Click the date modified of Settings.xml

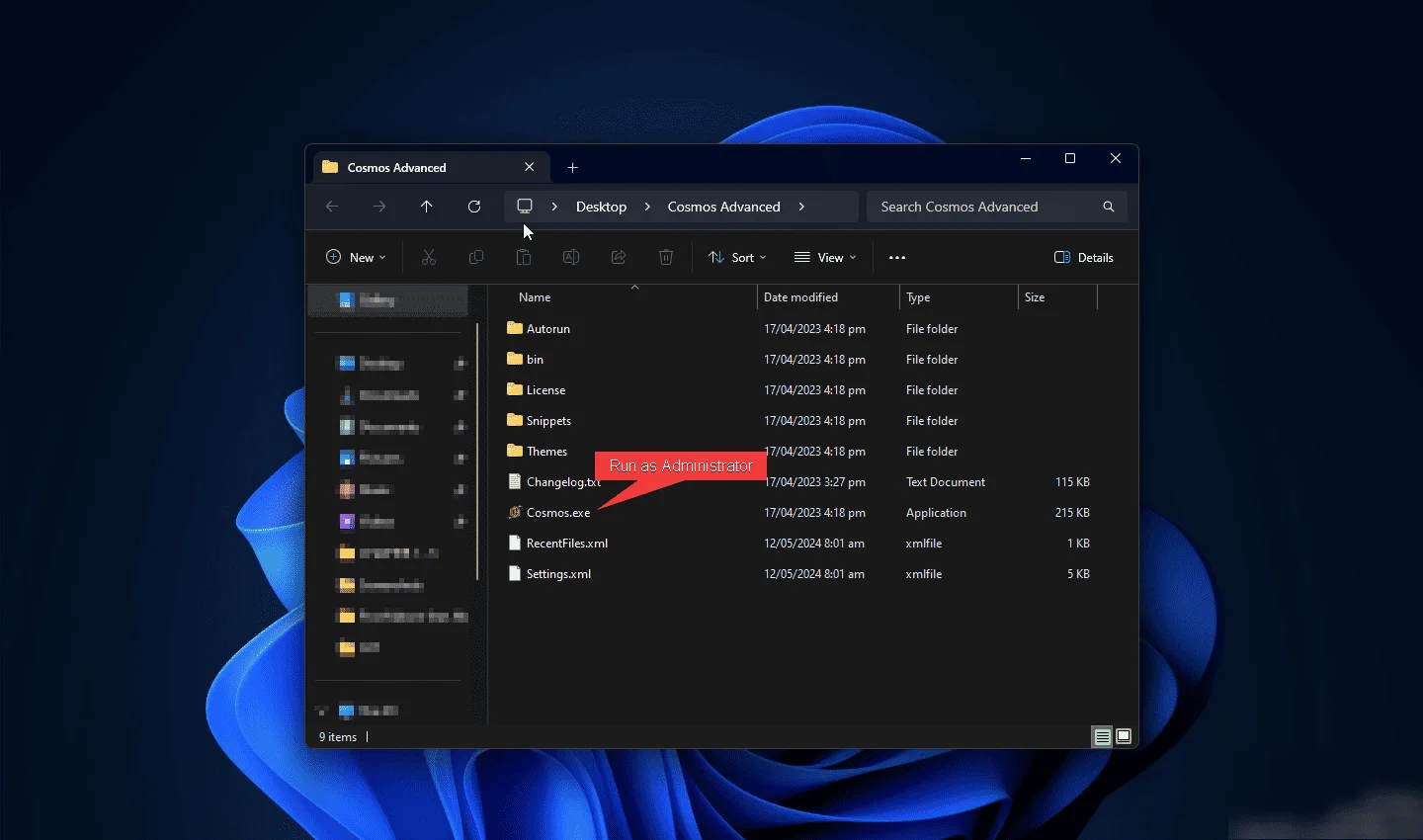(814, 573)
